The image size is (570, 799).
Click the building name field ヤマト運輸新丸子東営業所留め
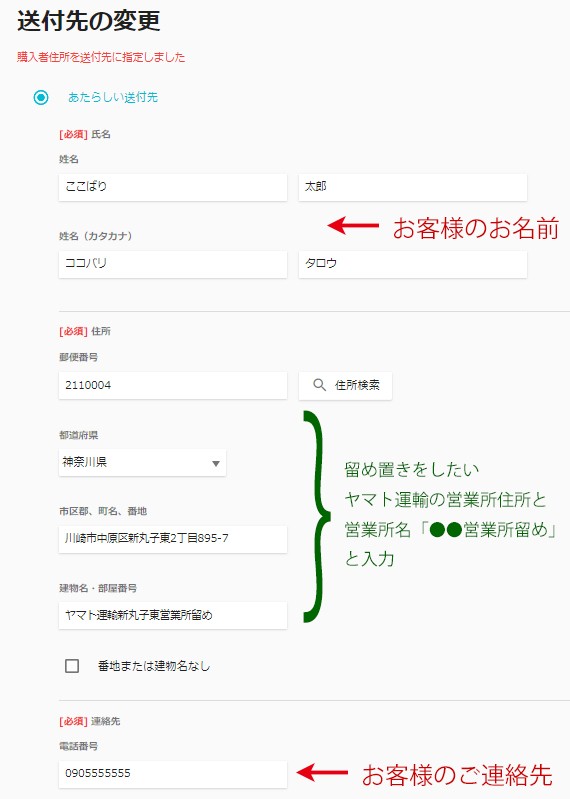(173, 615)
